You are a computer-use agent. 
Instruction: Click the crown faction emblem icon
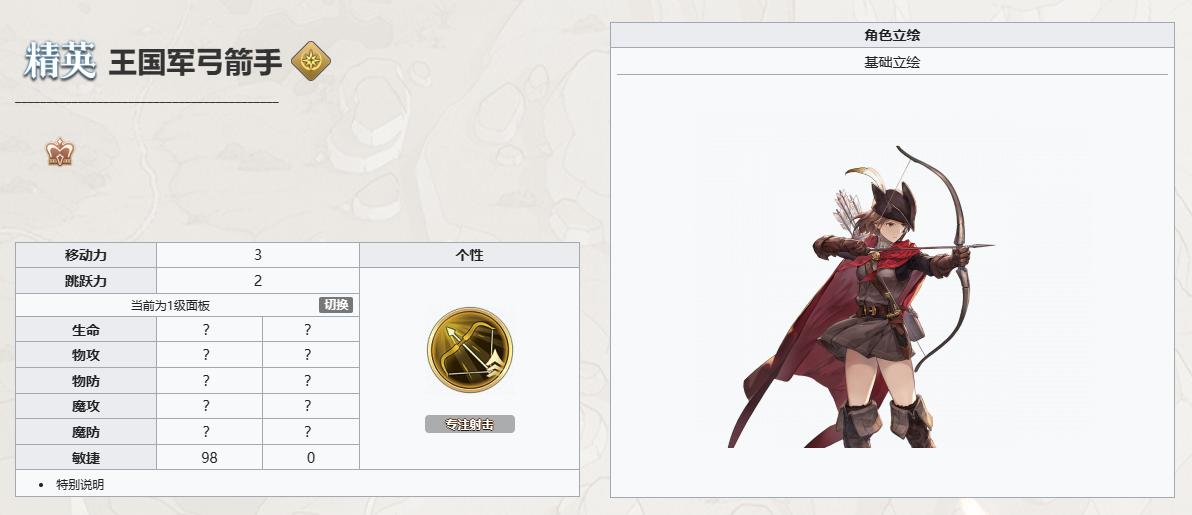[59, 152]
